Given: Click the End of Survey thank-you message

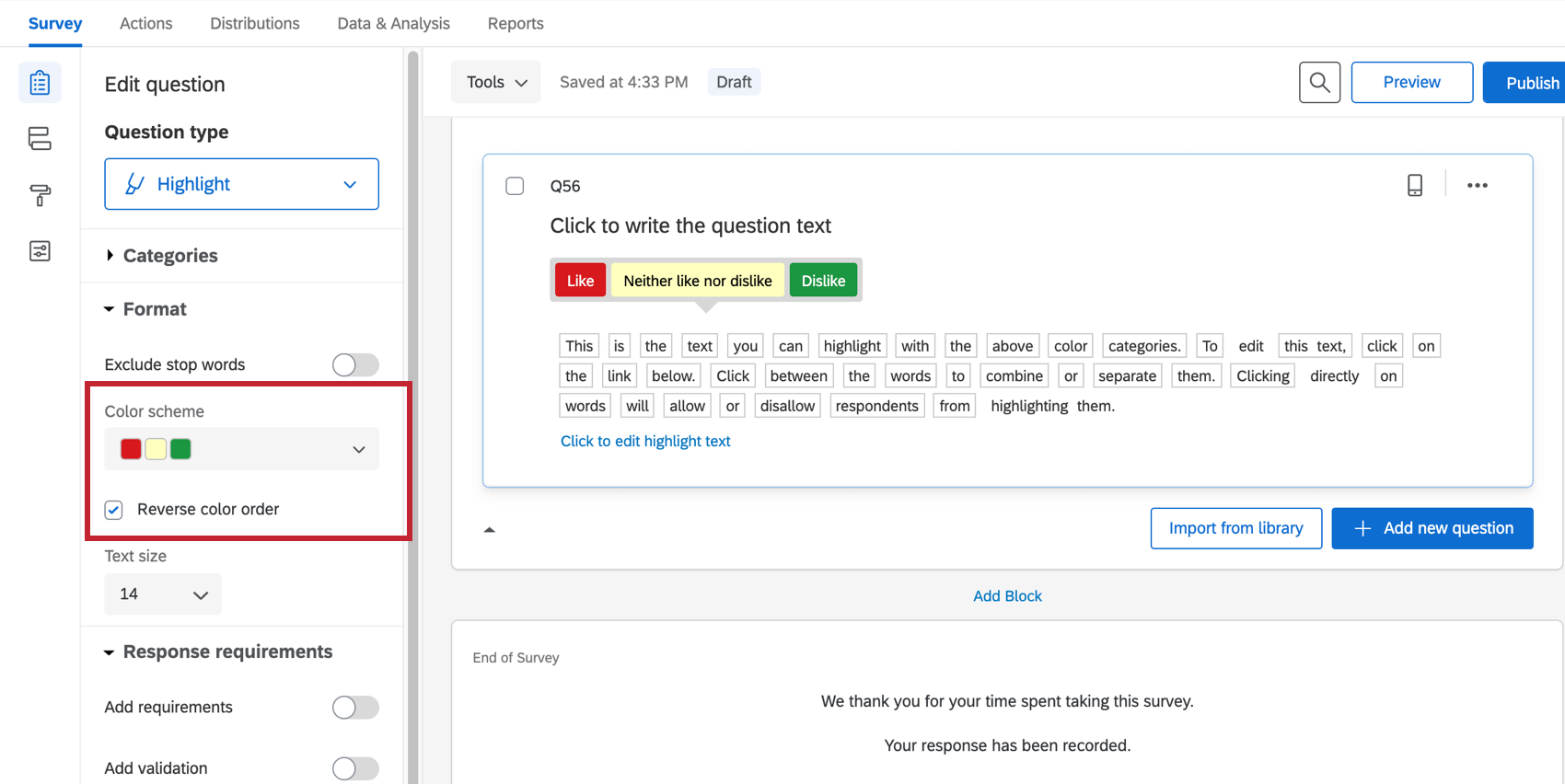Looking at the screenshot, I should coord(1007,701).
